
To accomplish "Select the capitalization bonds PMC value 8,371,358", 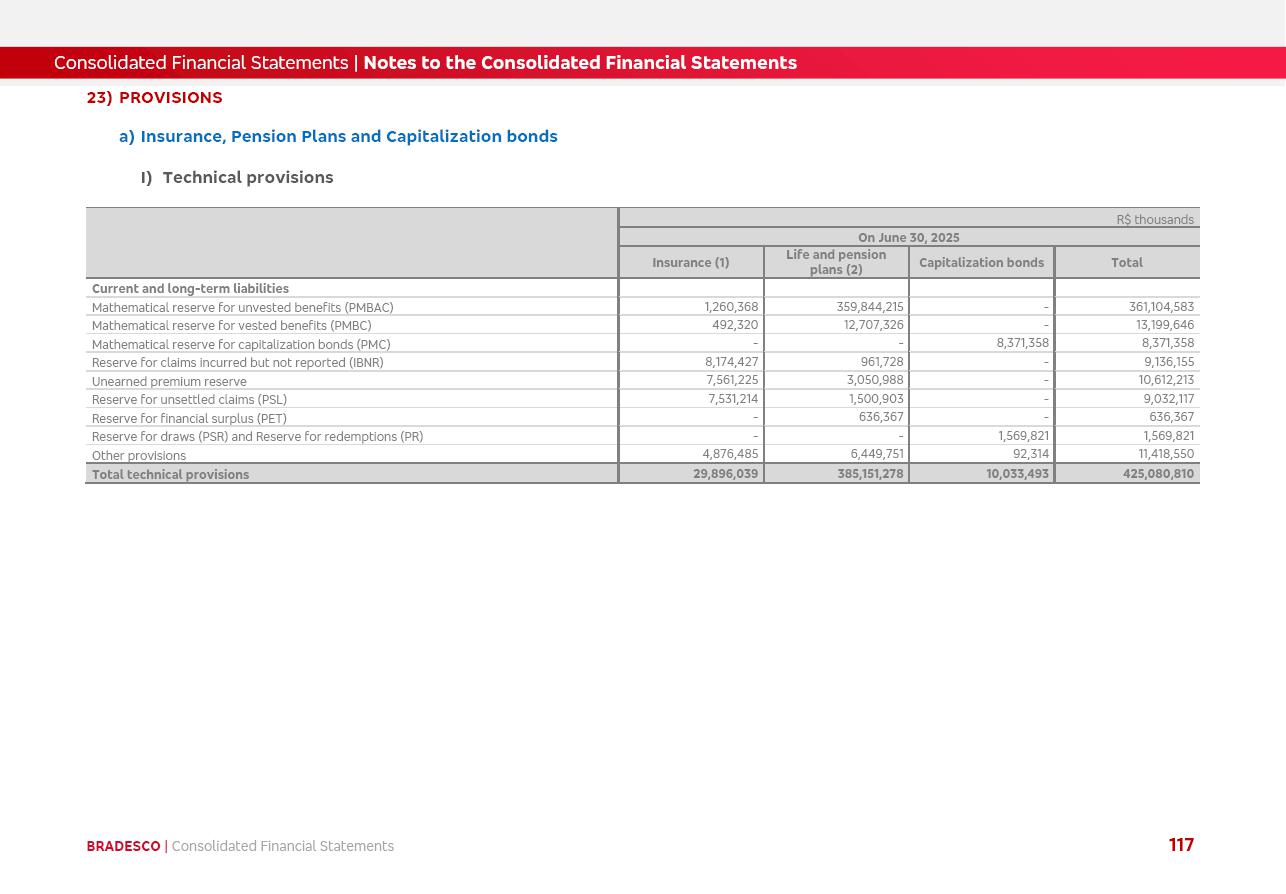I will 1022,343.
